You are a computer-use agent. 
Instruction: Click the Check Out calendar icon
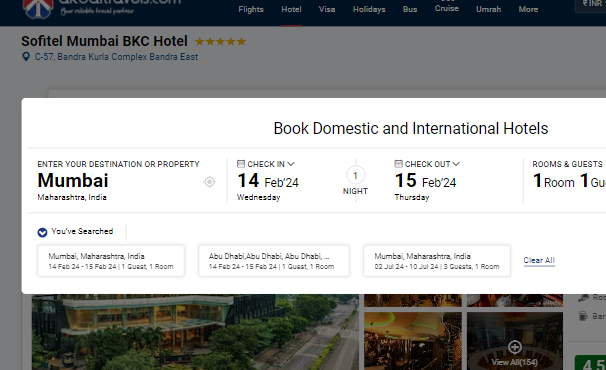[398, 164]
